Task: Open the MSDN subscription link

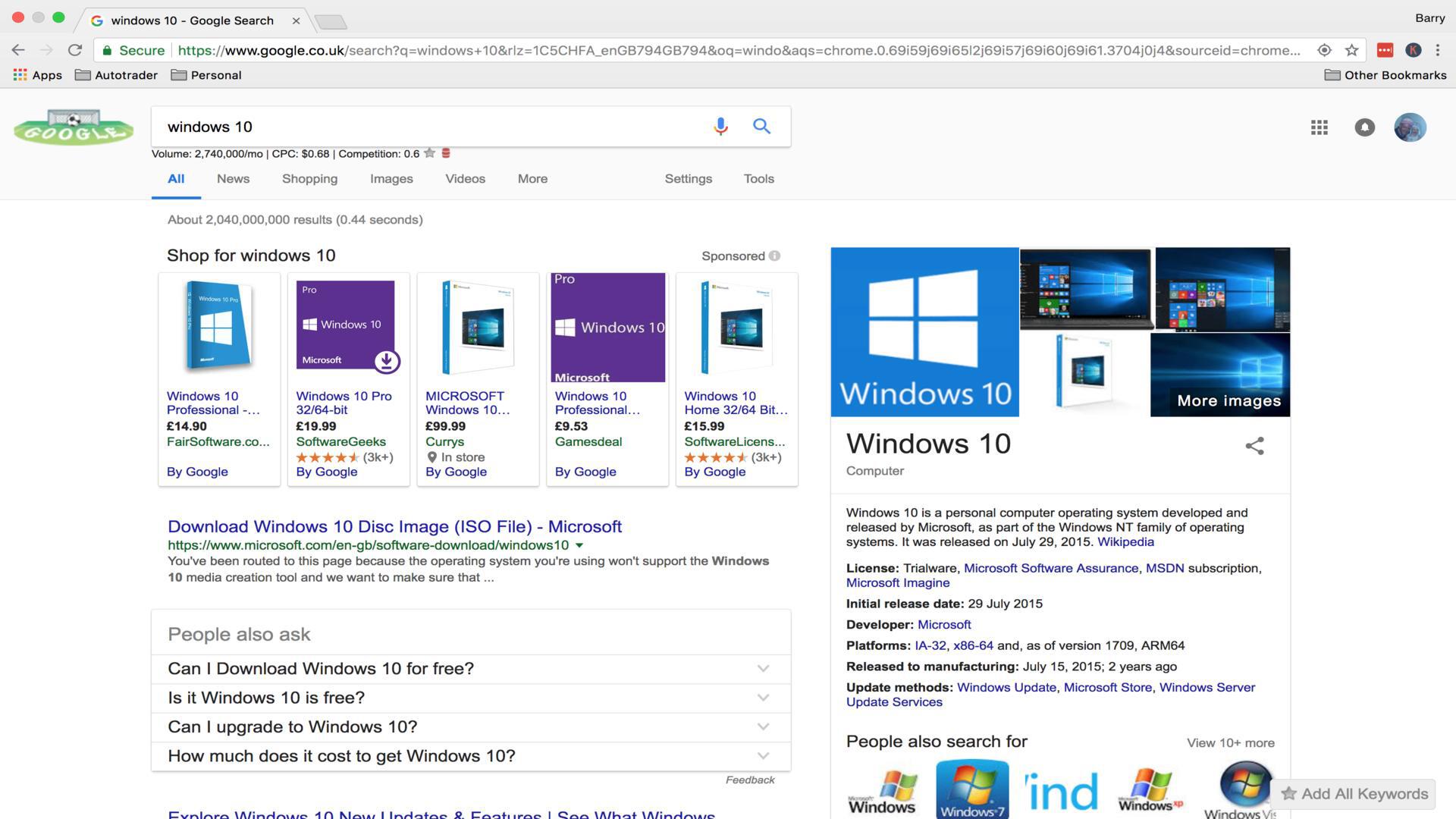Action: click(1164, 568)
